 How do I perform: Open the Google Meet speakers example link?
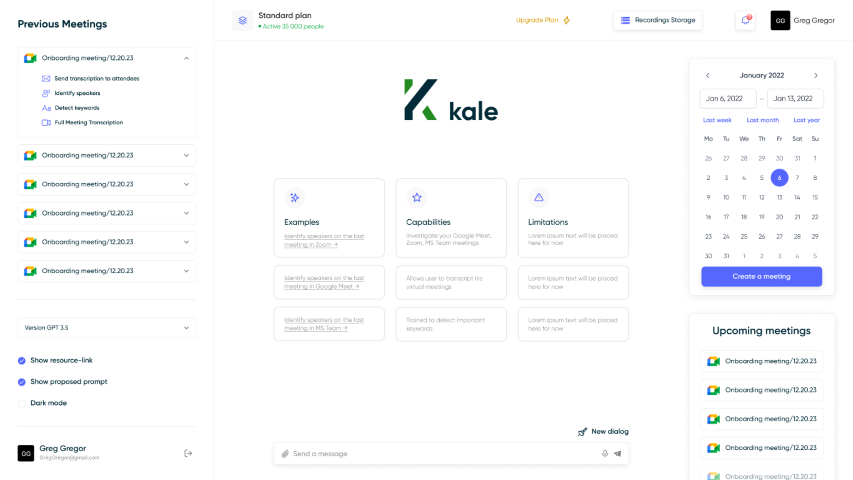click(324, 282)
